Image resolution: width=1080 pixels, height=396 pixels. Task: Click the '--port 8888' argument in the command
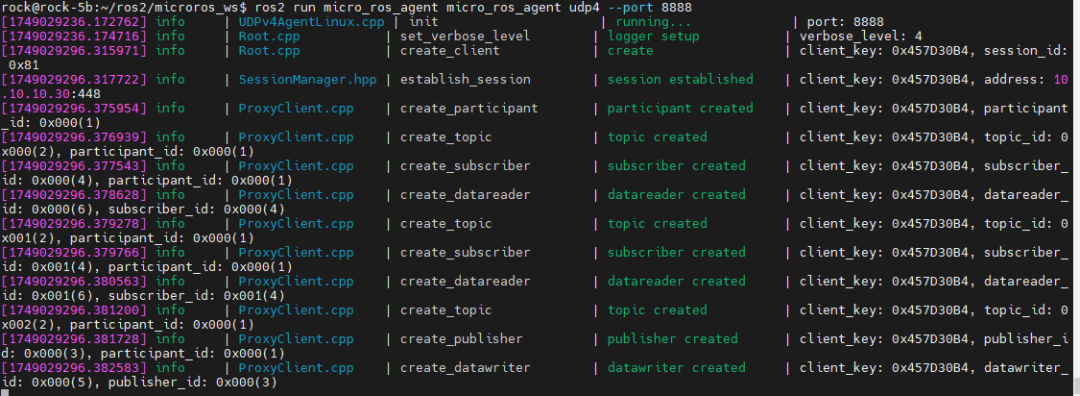650,7
